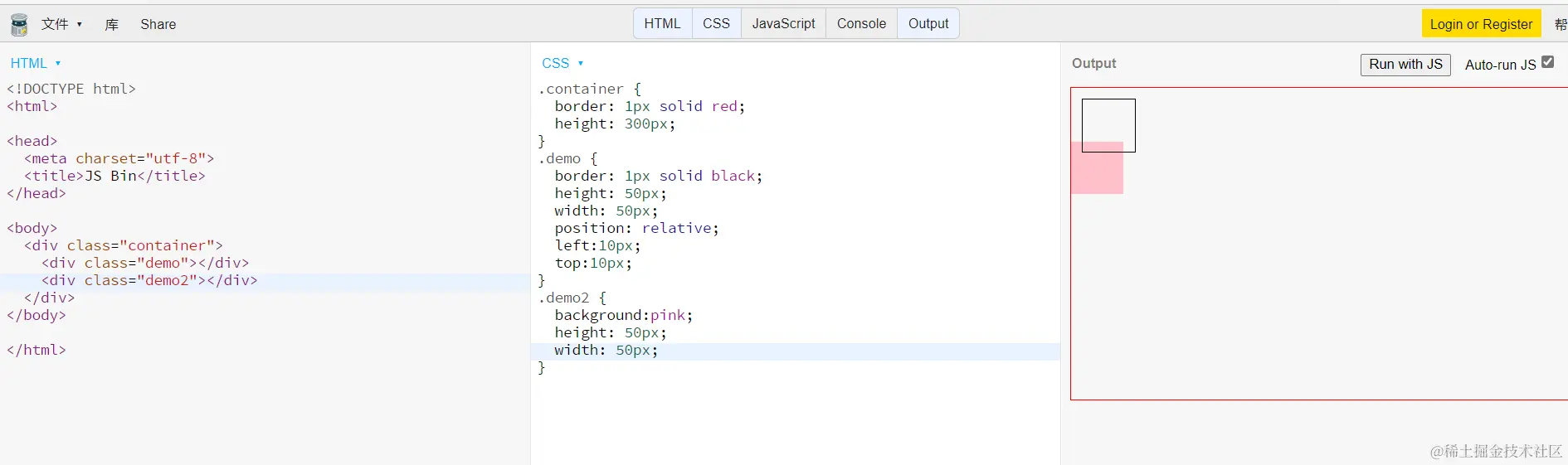Toggle the CSS panel tab
This screenshot has height=465, width=1568.
click(716, 23)
